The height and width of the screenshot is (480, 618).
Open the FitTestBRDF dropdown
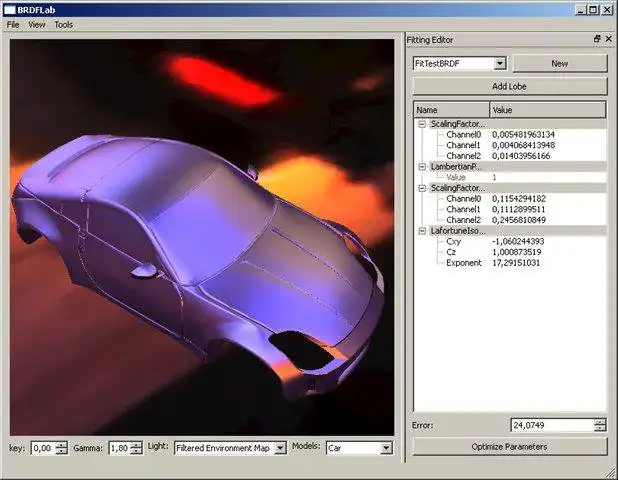click(x=500, y=63)
